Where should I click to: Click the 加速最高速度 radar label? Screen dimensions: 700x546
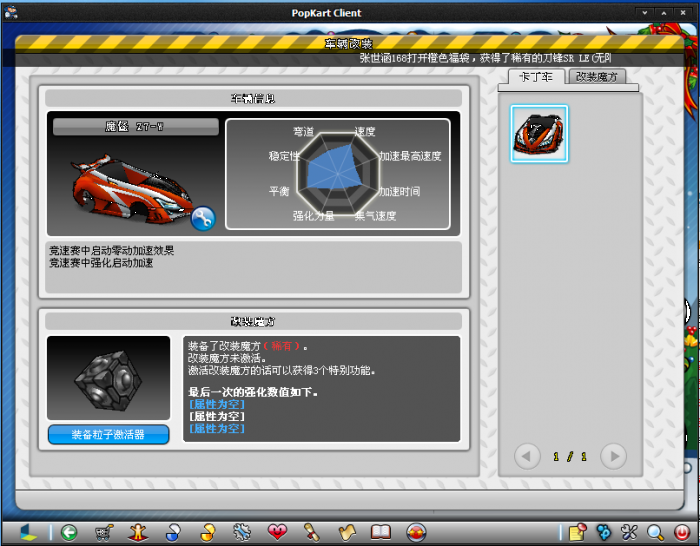tap(410, 156)
